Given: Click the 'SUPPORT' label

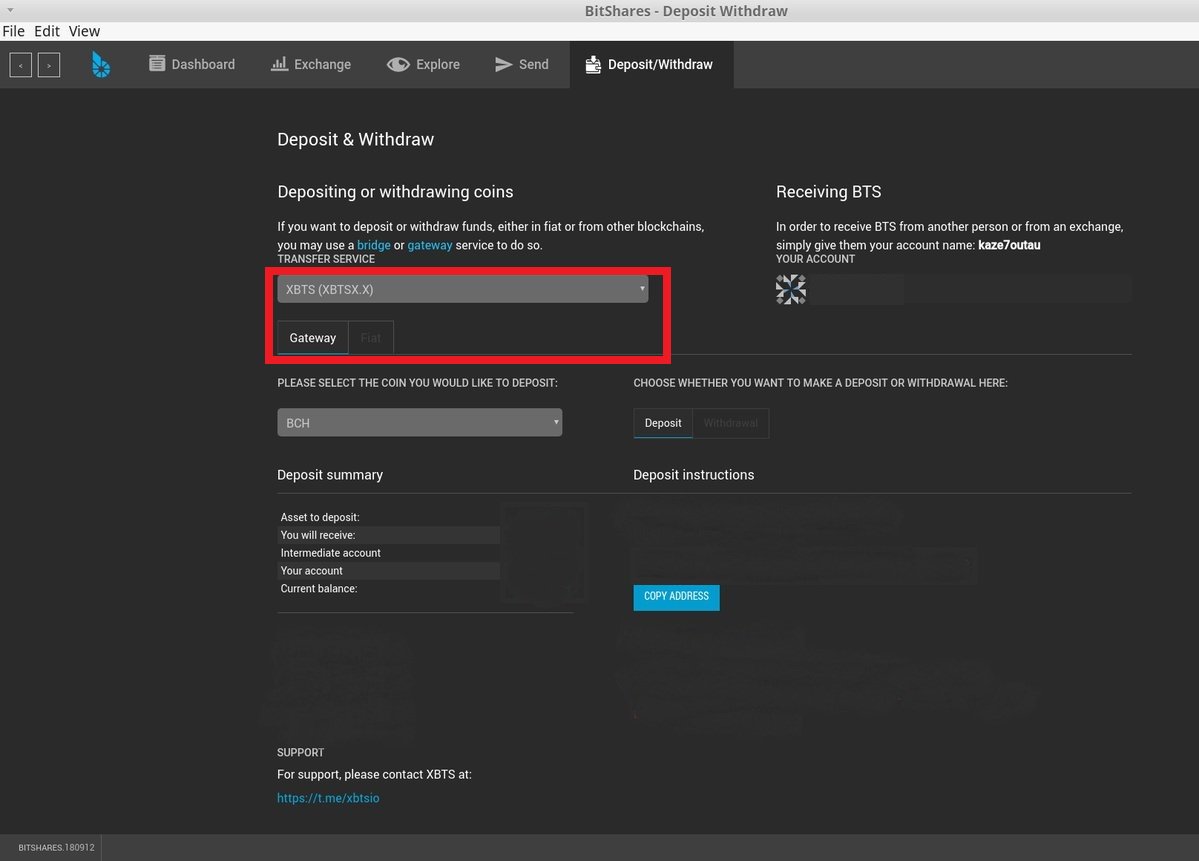Looking at the screenshot, I should [301, 752].
